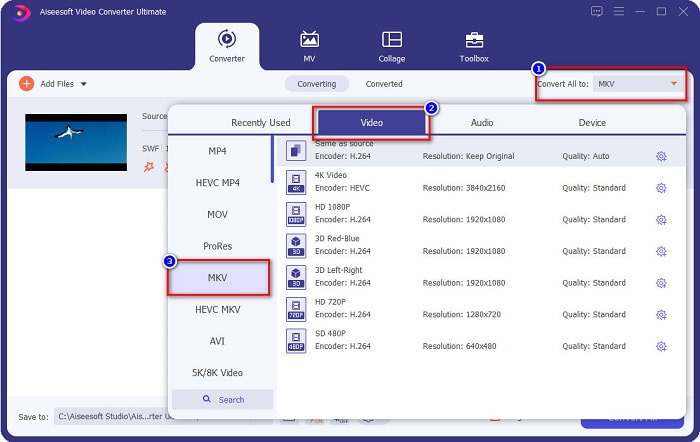Open settings gear for SD 480P
Image resolution: width=700 pixels, height=442 pixels.
point(661,346)
